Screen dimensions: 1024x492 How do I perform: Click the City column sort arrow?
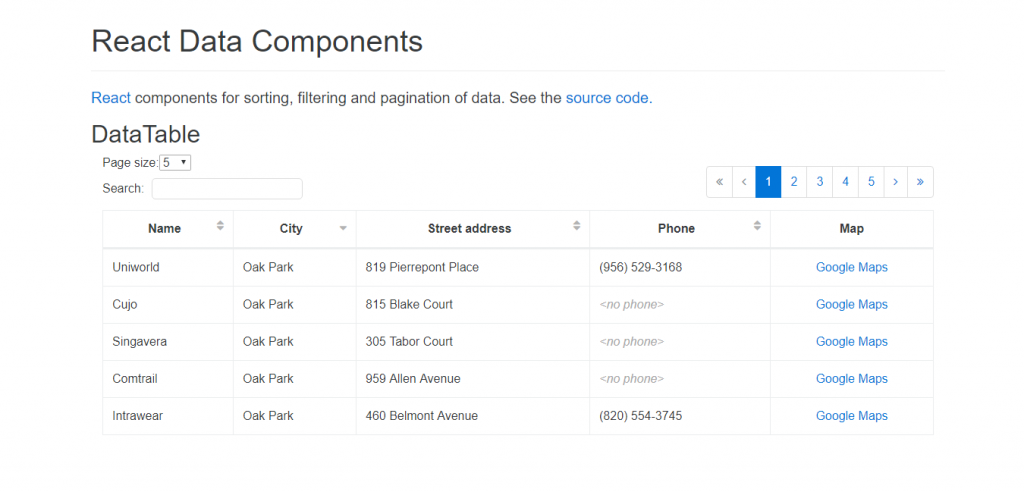(343, 229)
